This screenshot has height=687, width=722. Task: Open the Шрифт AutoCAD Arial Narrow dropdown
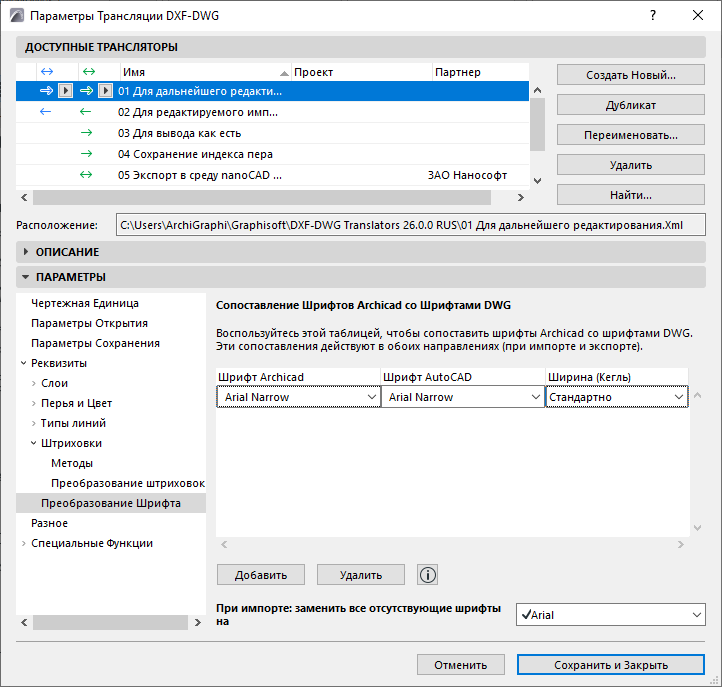[x=463, y=397]
